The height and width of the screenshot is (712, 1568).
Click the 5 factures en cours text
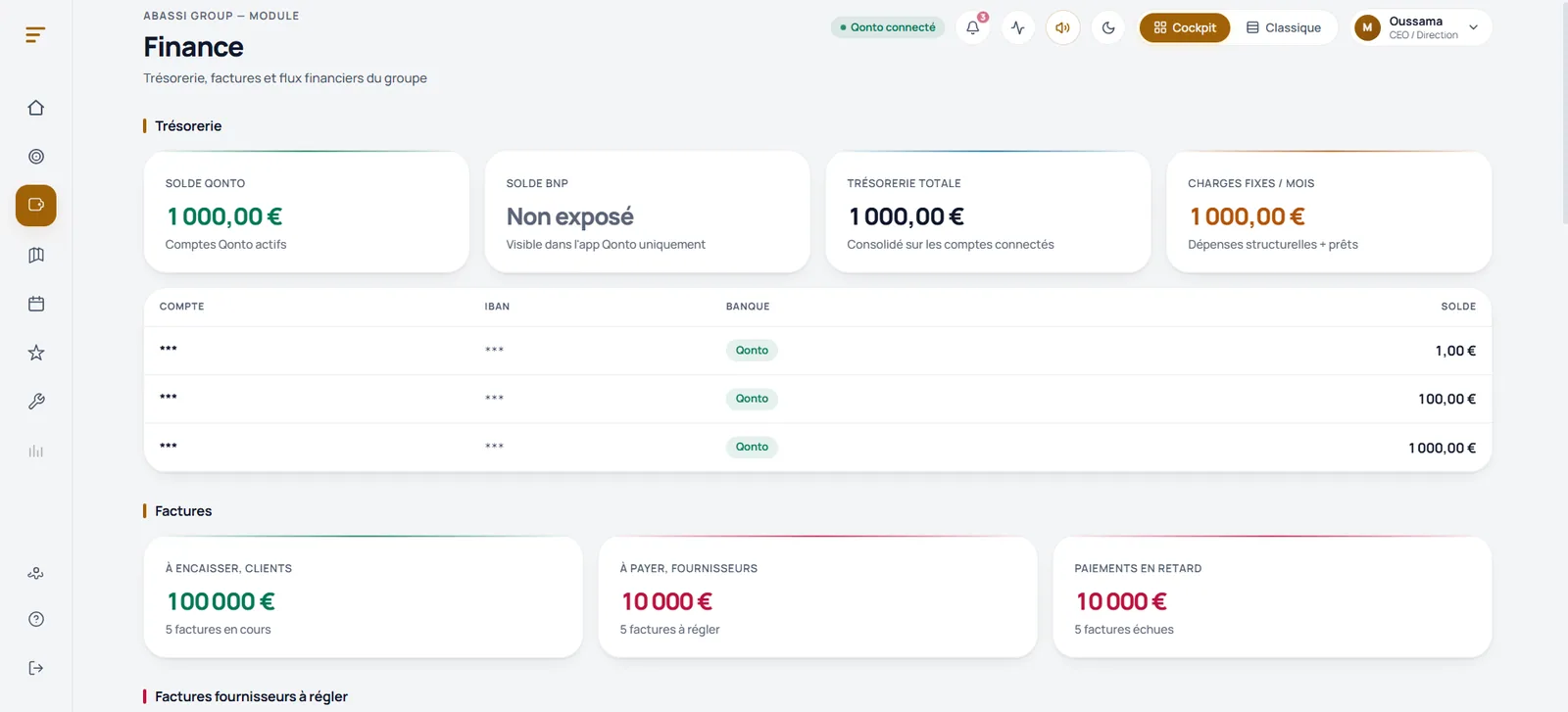tap(218, 630)
